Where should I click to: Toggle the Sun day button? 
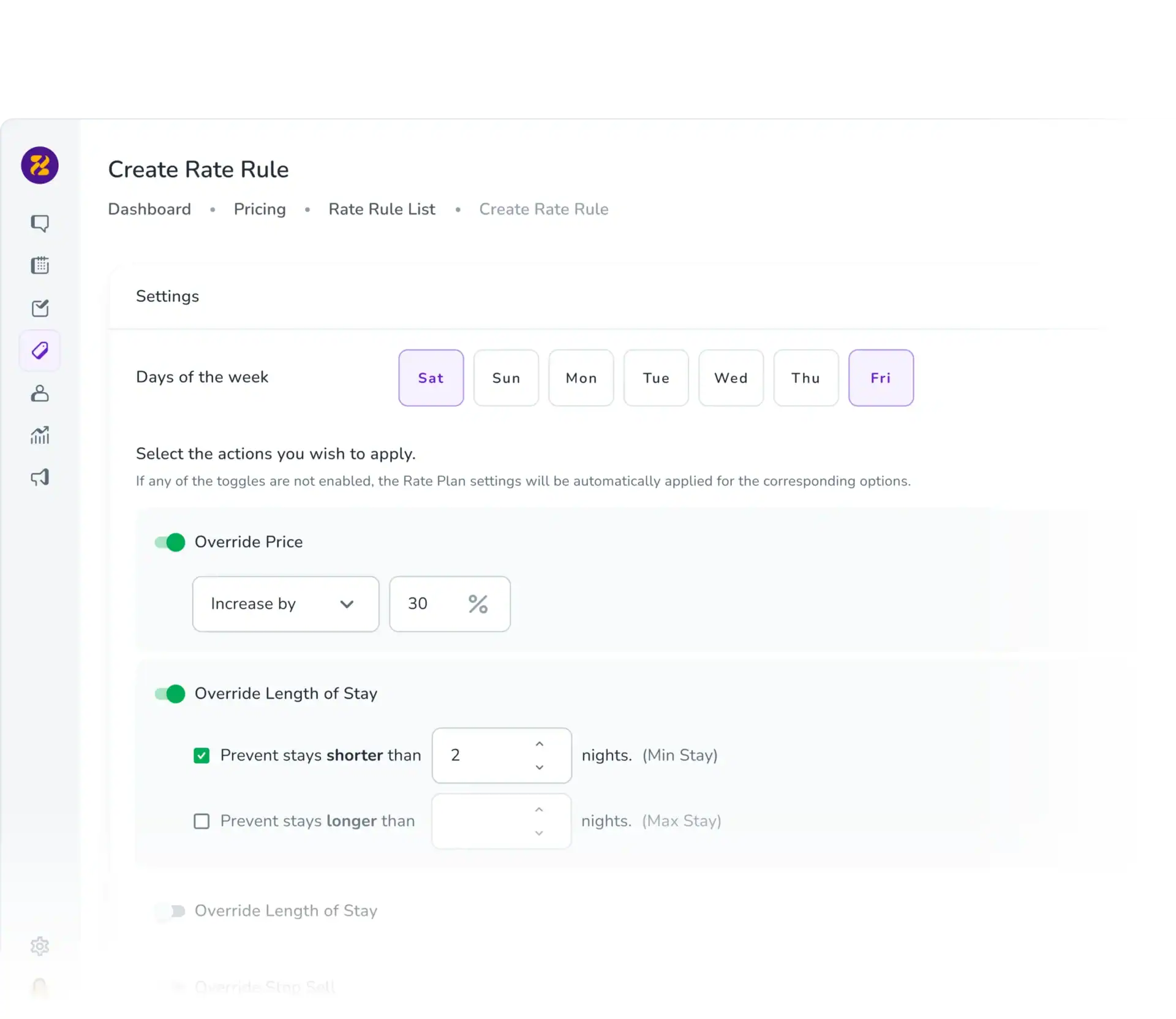[x=506, y=378]
